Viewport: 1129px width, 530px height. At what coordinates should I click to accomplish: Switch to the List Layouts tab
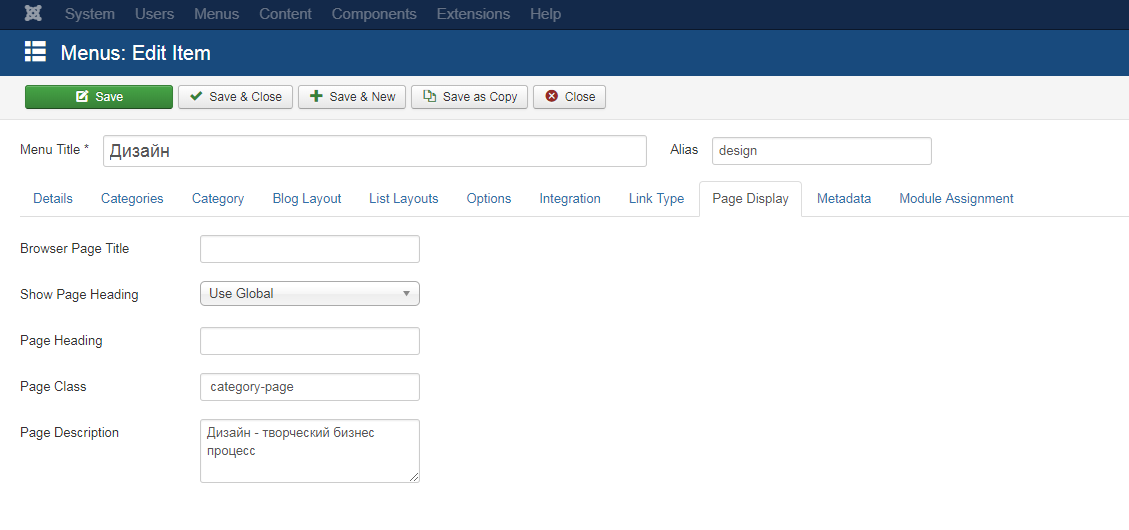click(403, 199)
